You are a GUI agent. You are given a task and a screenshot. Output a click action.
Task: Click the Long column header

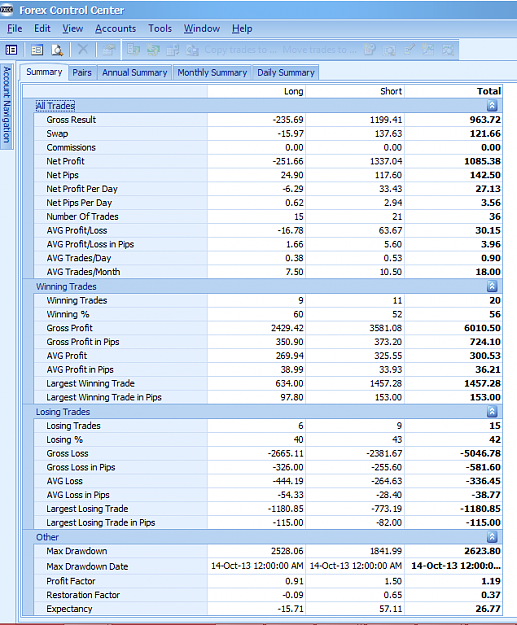pos(256,91)
